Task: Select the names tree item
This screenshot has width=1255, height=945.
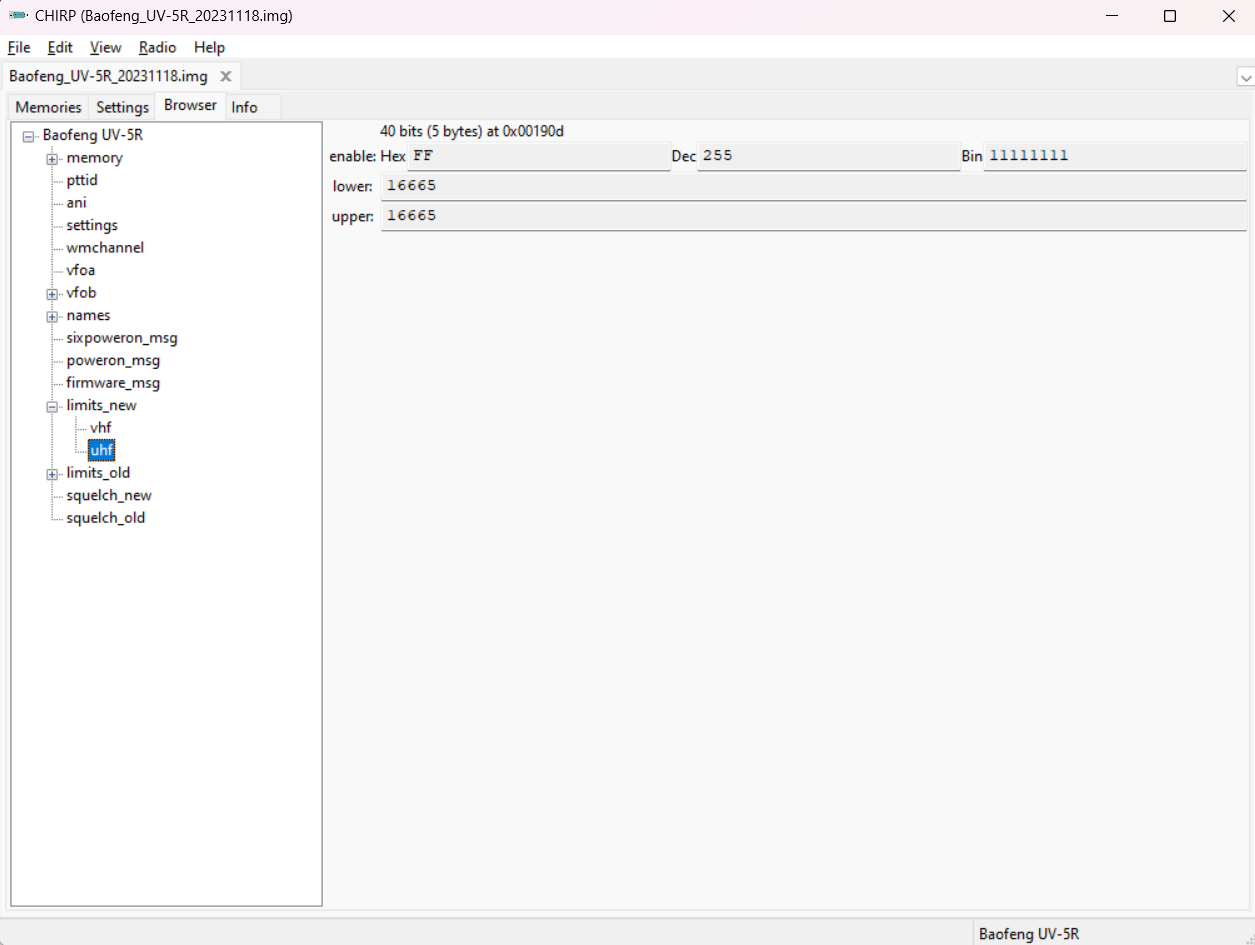Action: click(89, 315)
